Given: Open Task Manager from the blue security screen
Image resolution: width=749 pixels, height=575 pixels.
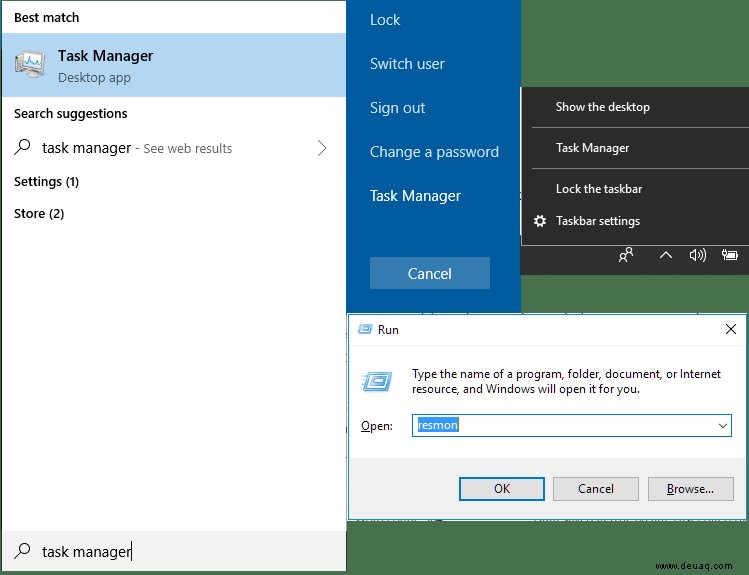Looking at the screenshot, I should tap(415, 196).
